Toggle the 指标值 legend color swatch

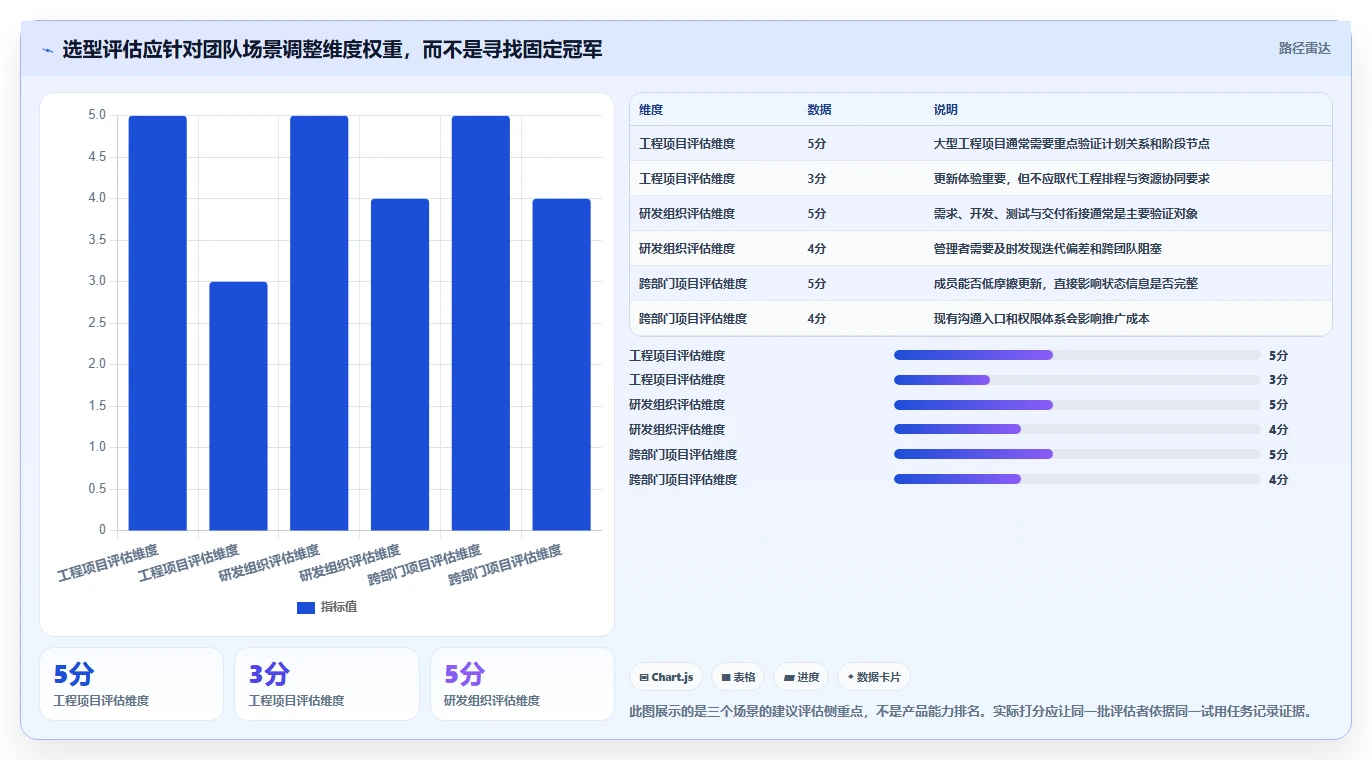point(306,608)
